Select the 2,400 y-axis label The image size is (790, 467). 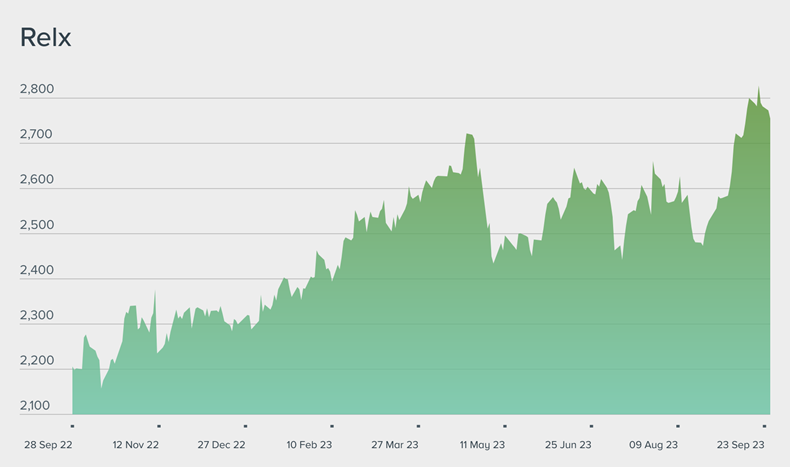(37, 270)
